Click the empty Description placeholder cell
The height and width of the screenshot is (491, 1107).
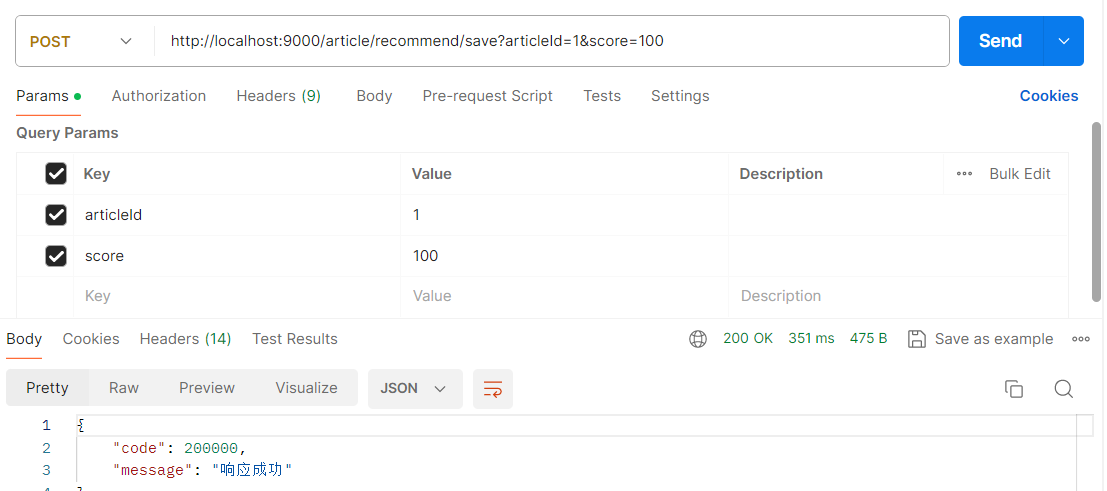coord(898,296)
